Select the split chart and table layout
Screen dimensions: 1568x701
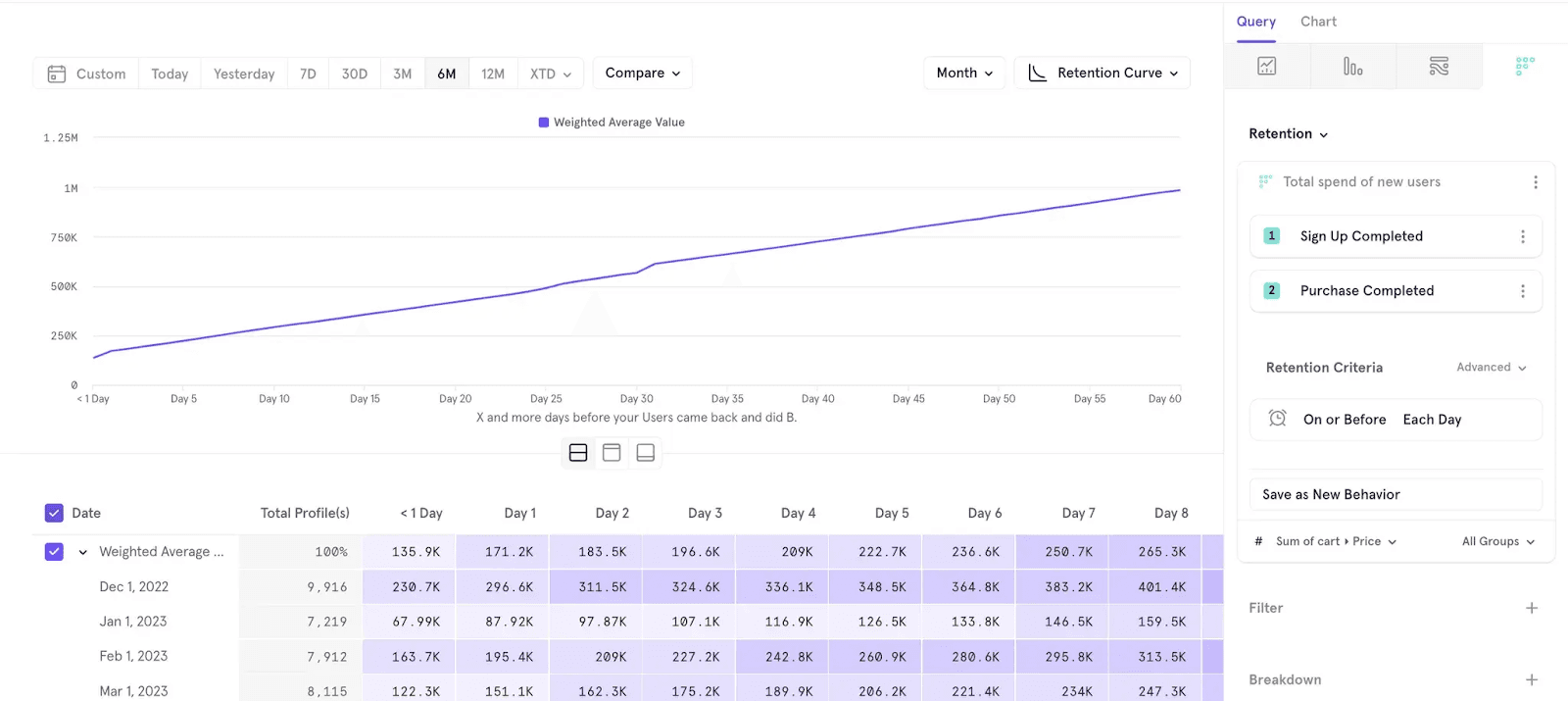578,453
